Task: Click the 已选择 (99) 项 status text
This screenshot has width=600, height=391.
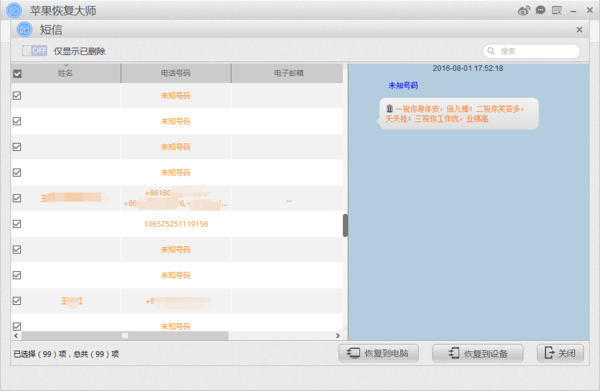Action: coord(40,354)
